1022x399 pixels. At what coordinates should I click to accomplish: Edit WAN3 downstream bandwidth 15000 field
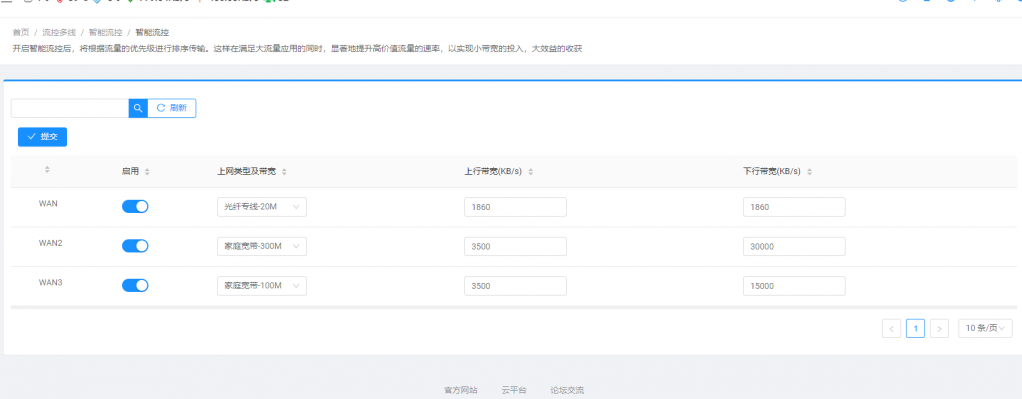pyautogui.click(x=795, y=286)
